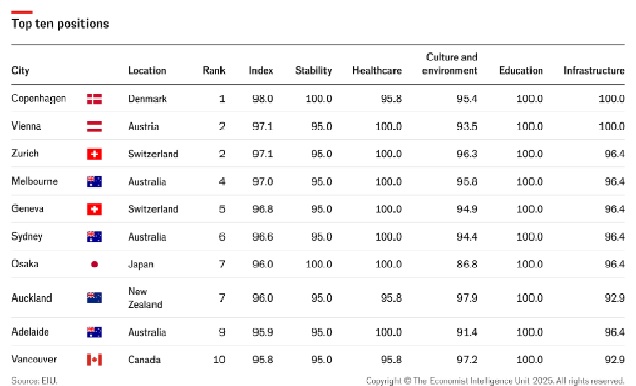Click the Infrastructure column header

coord(594,71)
